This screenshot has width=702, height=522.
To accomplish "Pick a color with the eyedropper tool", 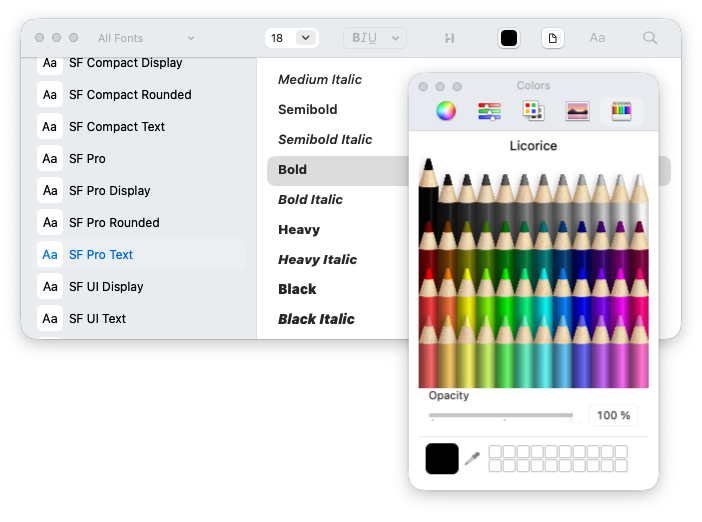I will [472, 458].
